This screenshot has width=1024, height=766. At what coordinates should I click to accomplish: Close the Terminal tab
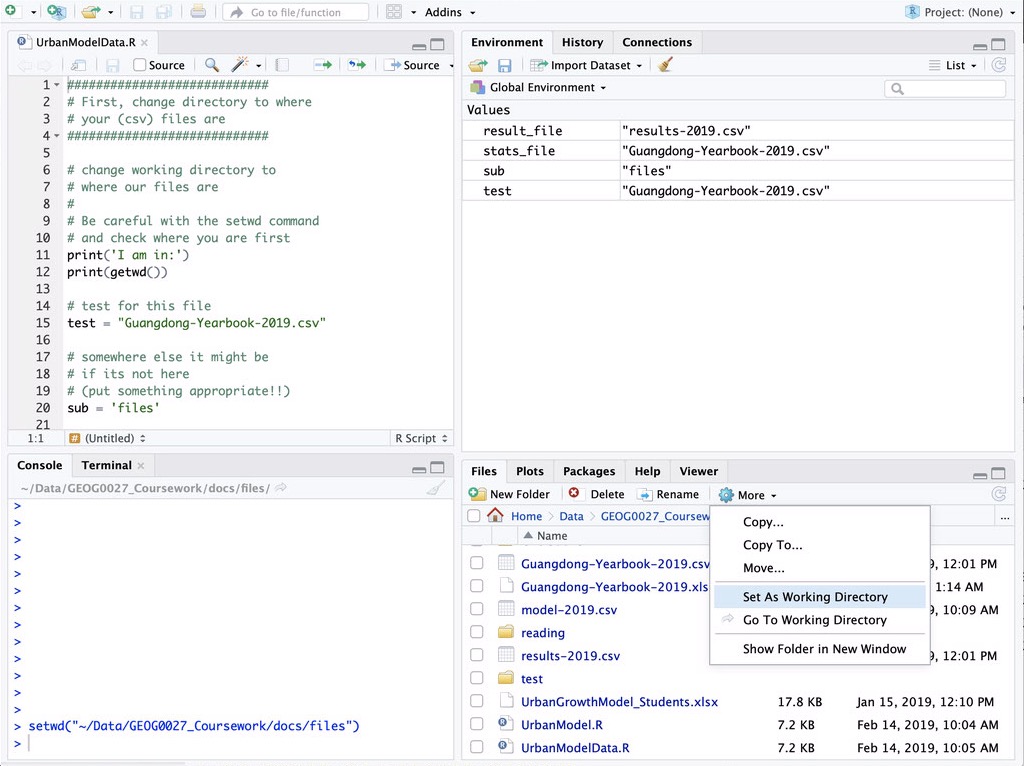pyautogui.click(x=140, y=465)
